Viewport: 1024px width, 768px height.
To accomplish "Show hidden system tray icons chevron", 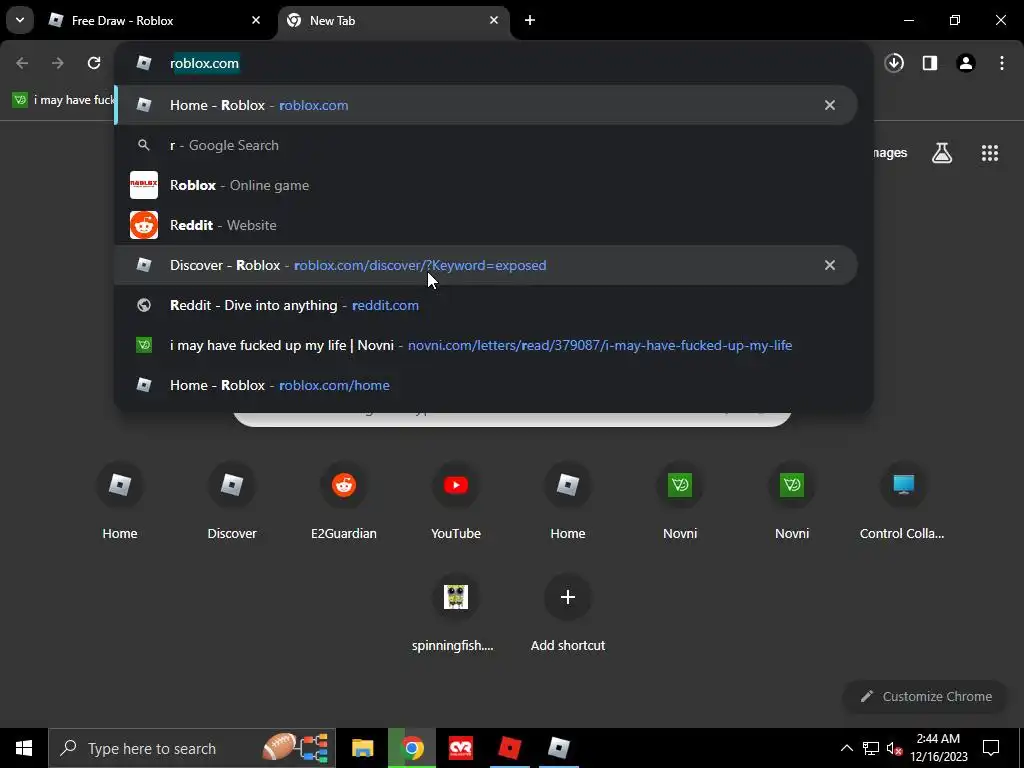I will [846, 748].
